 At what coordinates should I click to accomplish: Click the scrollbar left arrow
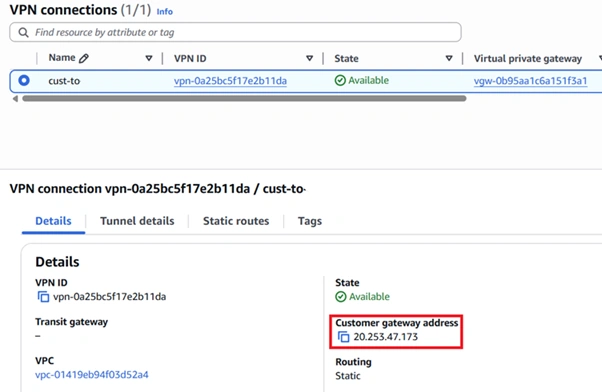click(x=15, y=99)
